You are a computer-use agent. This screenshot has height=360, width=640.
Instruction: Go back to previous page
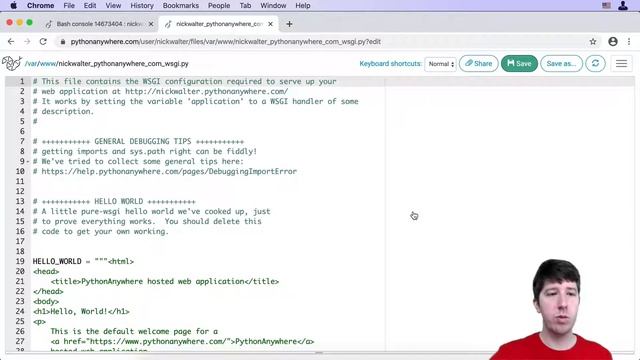tap(11, 42)
